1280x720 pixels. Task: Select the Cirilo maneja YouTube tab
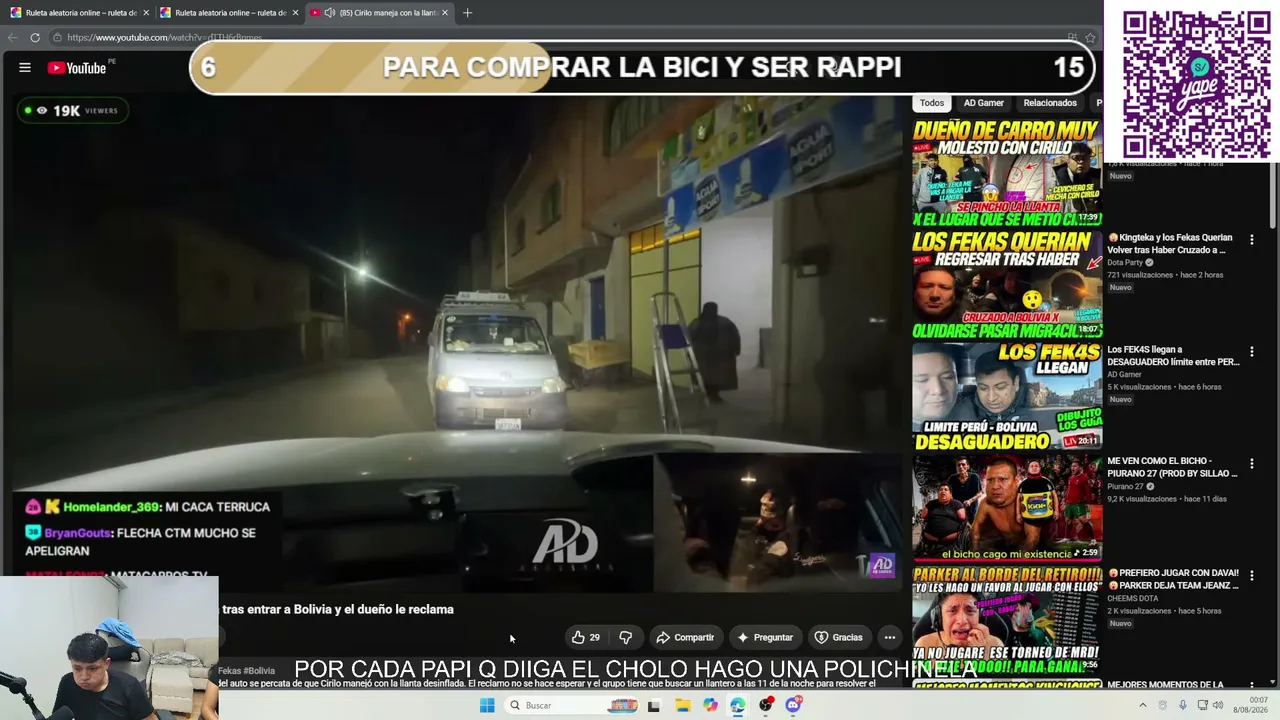point(380,13)
